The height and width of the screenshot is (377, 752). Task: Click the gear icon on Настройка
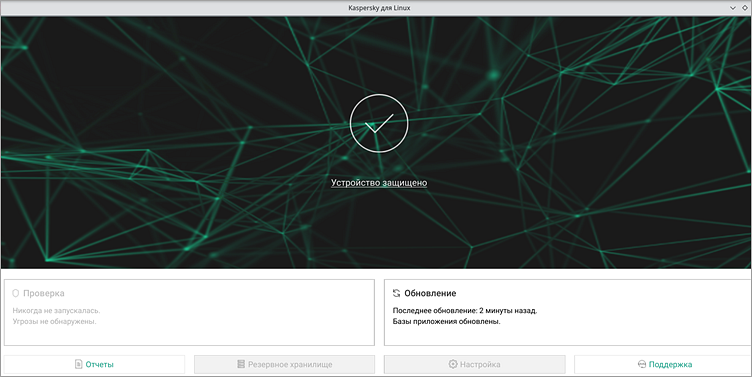pyautogui.click(x=453, y=364)
